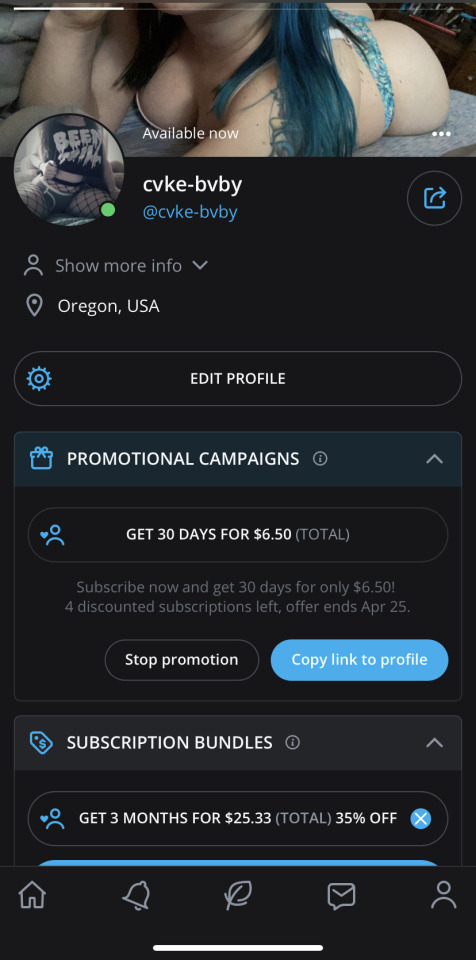Open the leaf icon tab
The width and height of the screenshot is (476, 960).
(x=238, y=896)
